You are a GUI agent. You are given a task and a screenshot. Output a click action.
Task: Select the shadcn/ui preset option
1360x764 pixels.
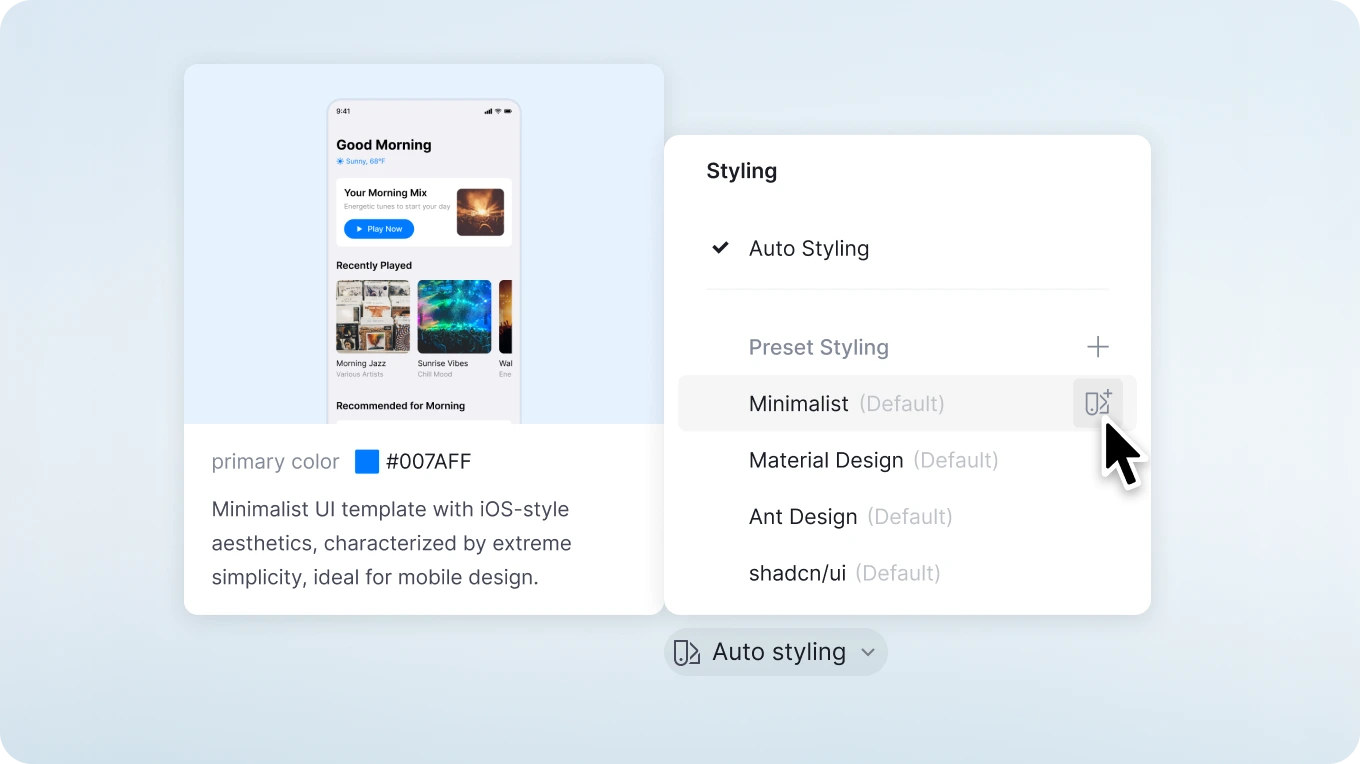[x=797, y=573]
